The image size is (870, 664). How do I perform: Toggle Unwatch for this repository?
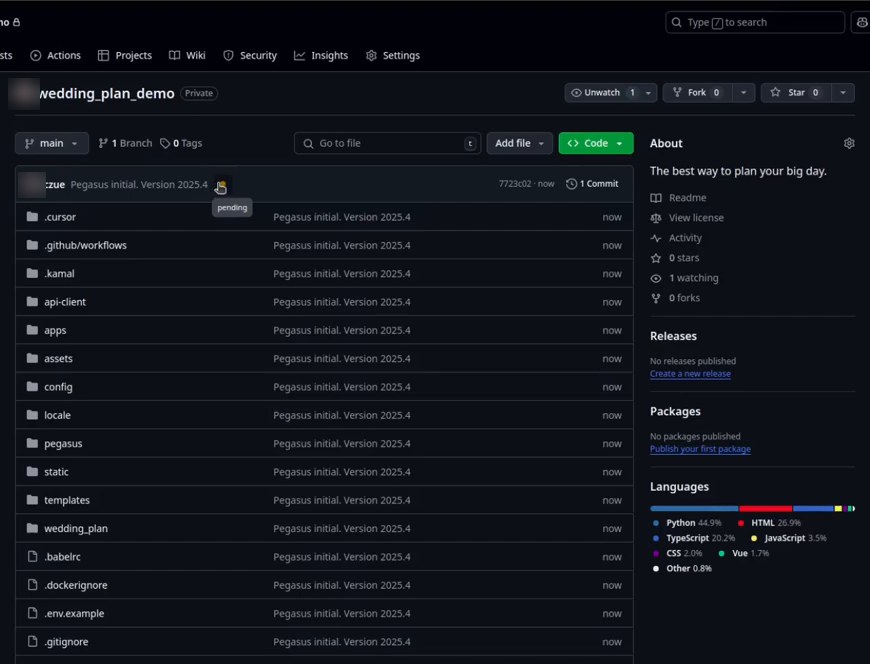602,93
